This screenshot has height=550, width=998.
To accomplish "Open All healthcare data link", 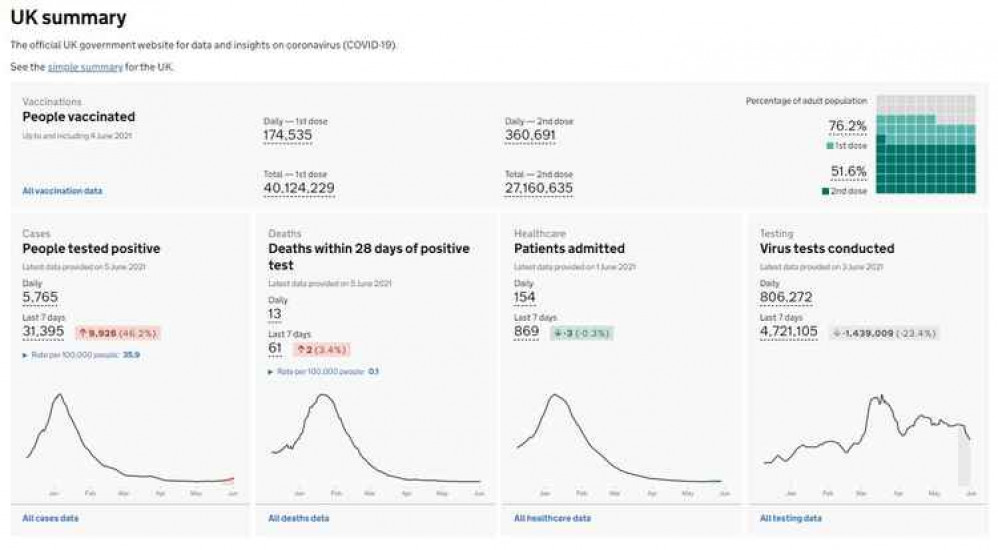I will pos(552,518).
